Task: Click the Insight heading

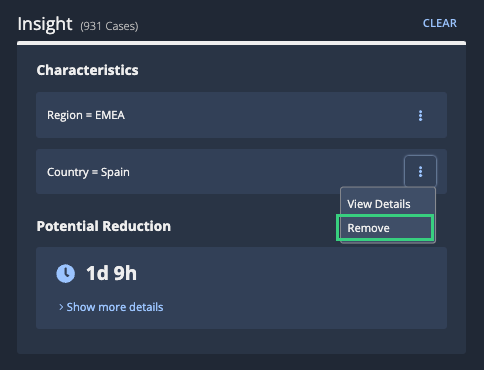Action: click(45, 24)
